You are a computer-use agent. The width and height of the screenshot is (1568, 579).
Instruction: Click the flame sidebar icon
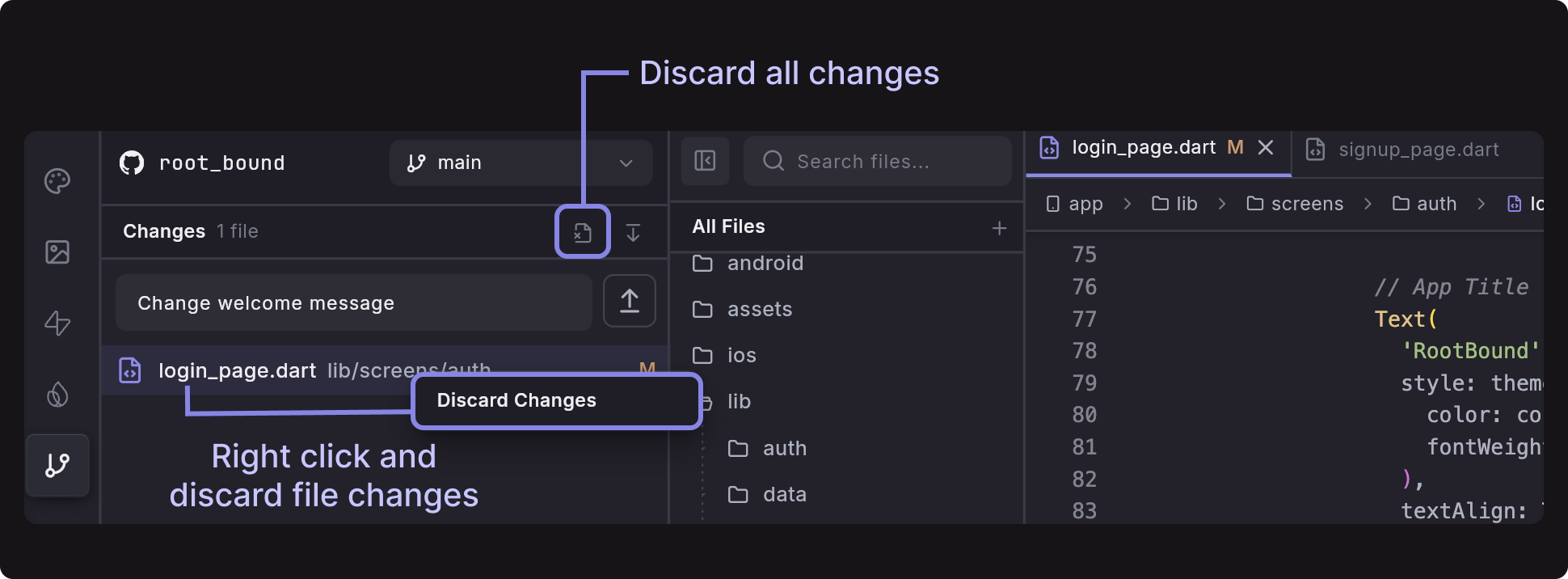57,395
